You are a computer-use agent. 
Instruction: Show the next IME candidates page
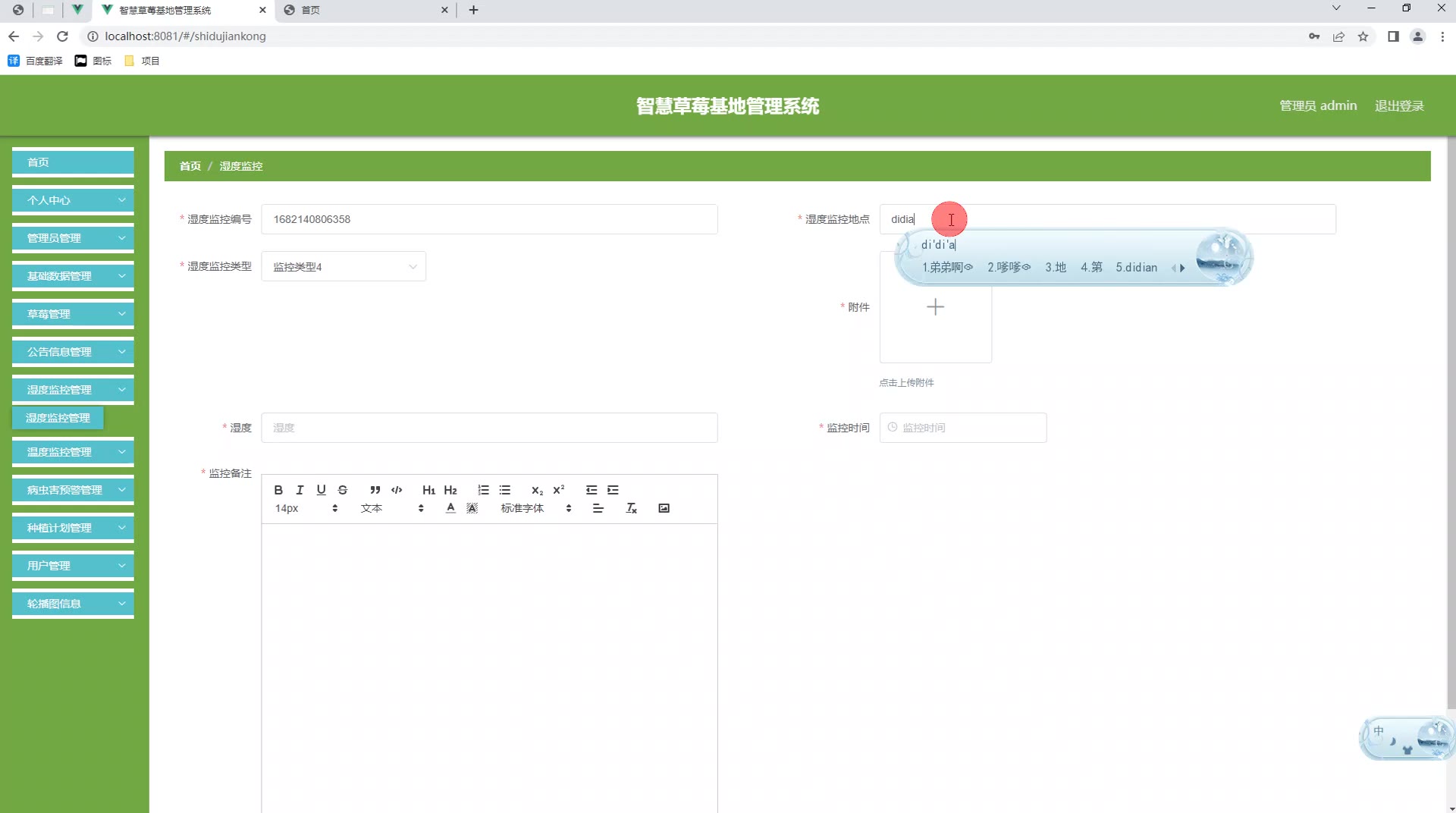1182,268
